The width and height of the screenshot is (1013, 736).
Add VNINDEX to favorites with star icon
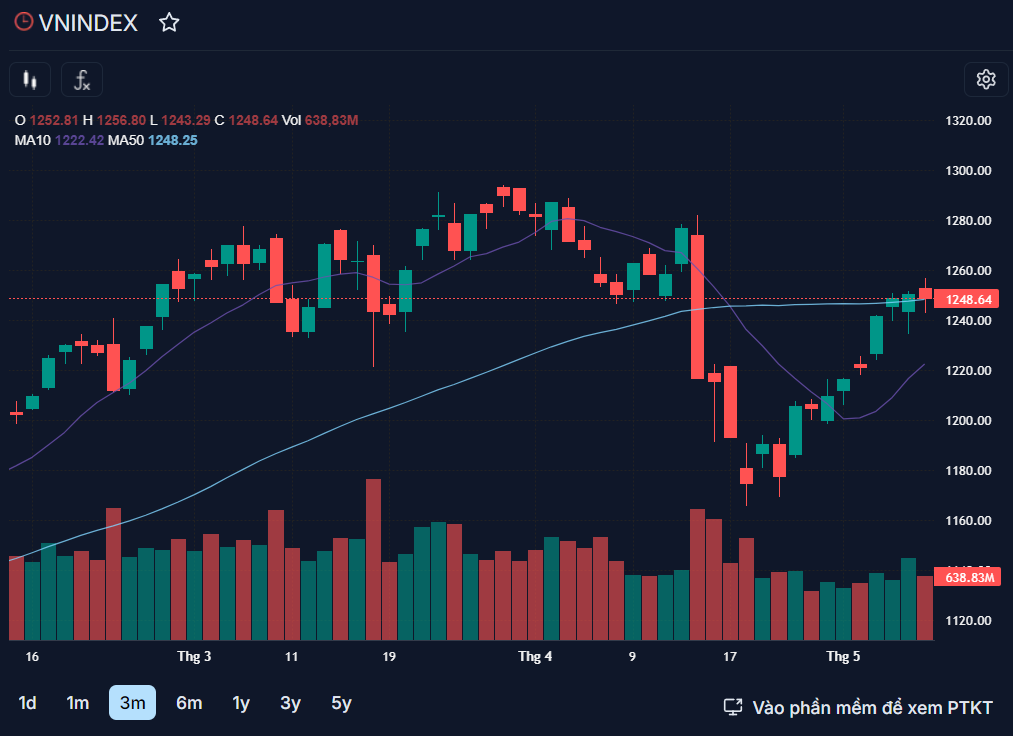coord(169,23)
